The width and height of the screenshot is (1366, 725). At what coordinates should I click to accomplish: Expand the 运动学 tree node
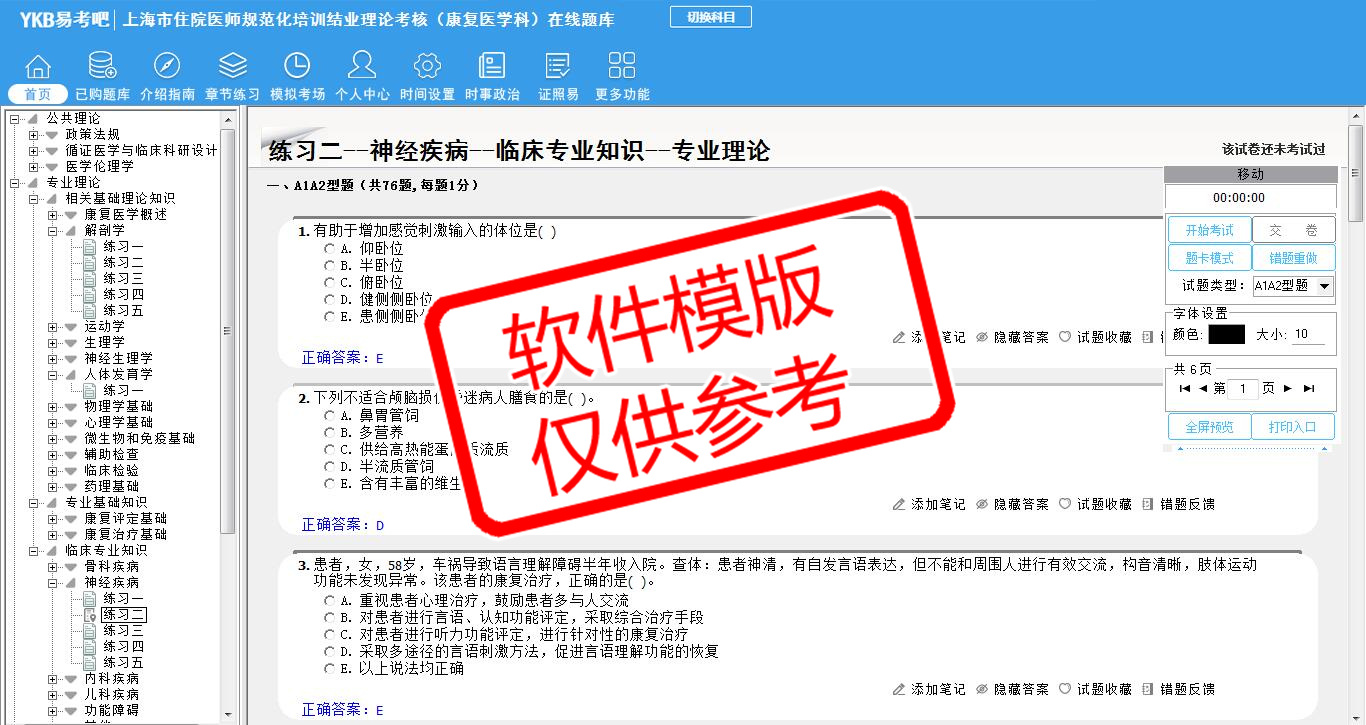tap(53, 327)
